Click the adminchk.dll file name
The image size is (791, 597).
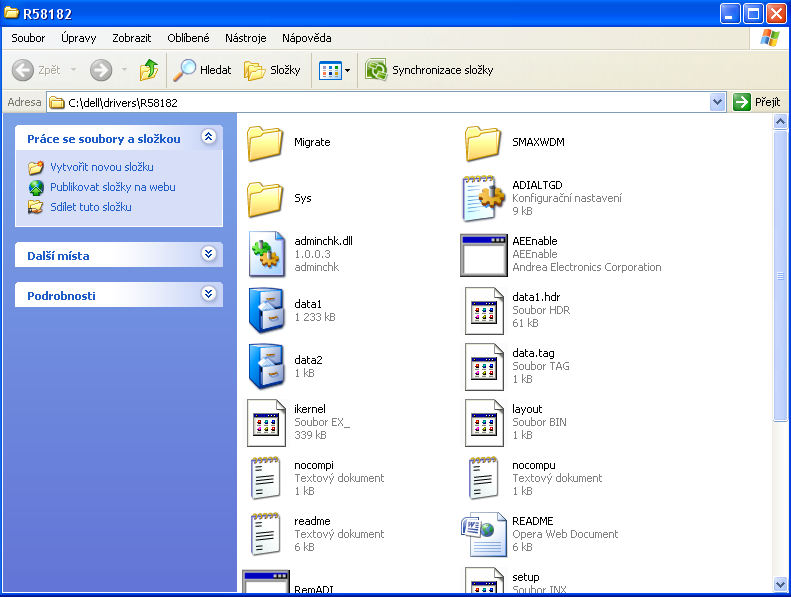[x=323, y=241]
